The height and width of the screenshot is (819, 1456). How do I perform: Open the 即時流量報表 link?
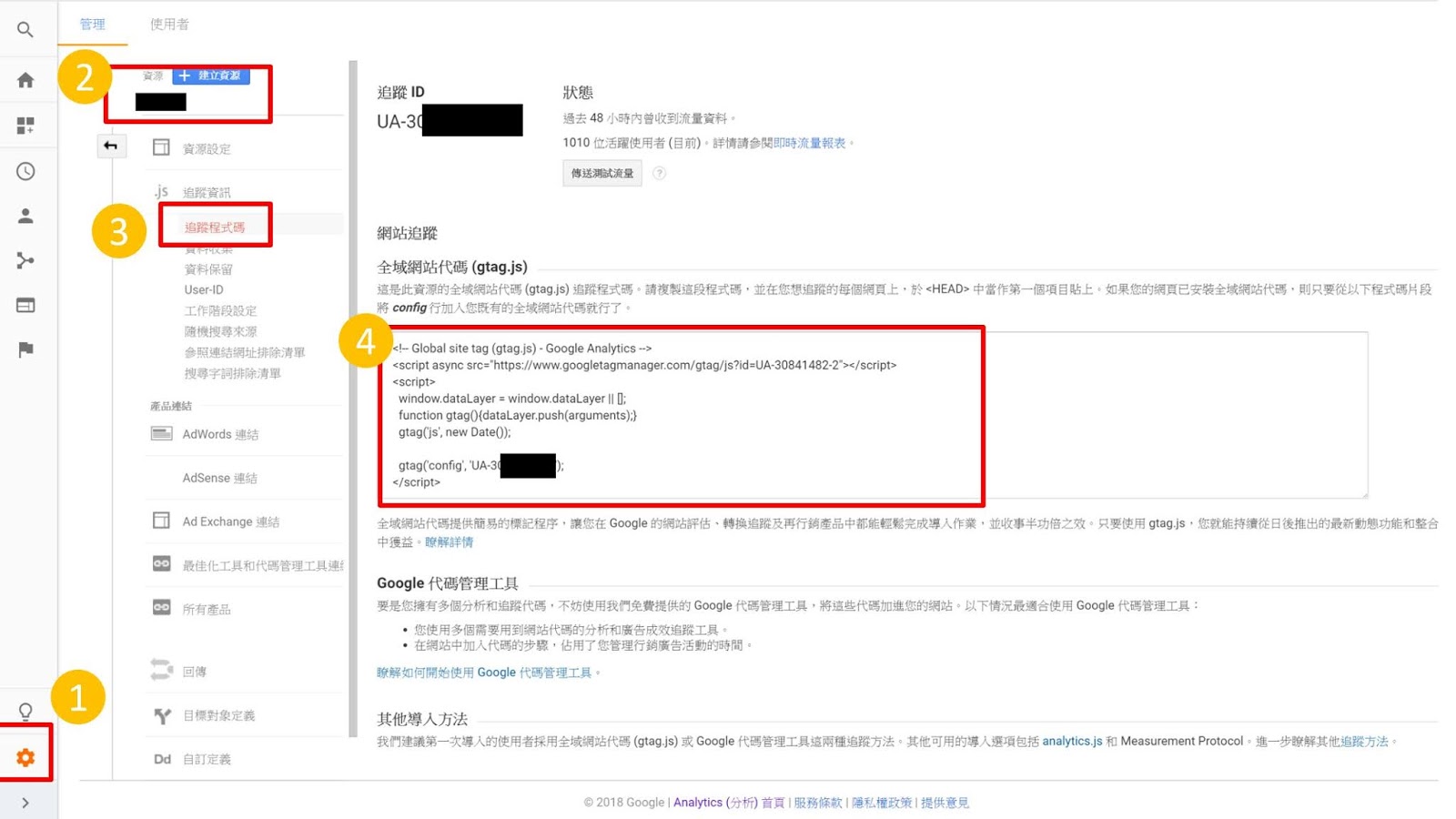(x=809, y=143)
